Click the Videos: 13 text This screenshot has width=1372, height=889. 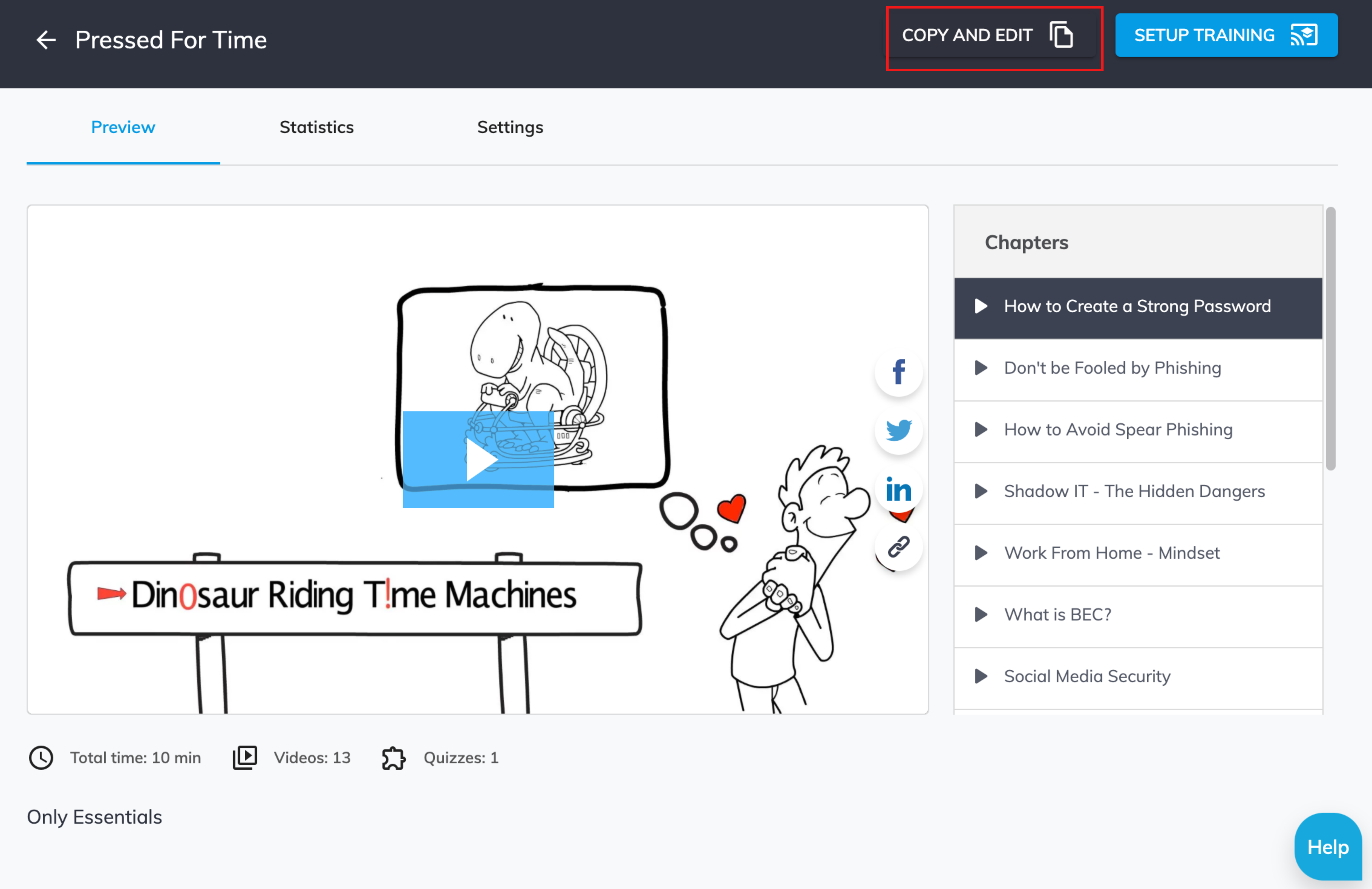click(312, 758)
